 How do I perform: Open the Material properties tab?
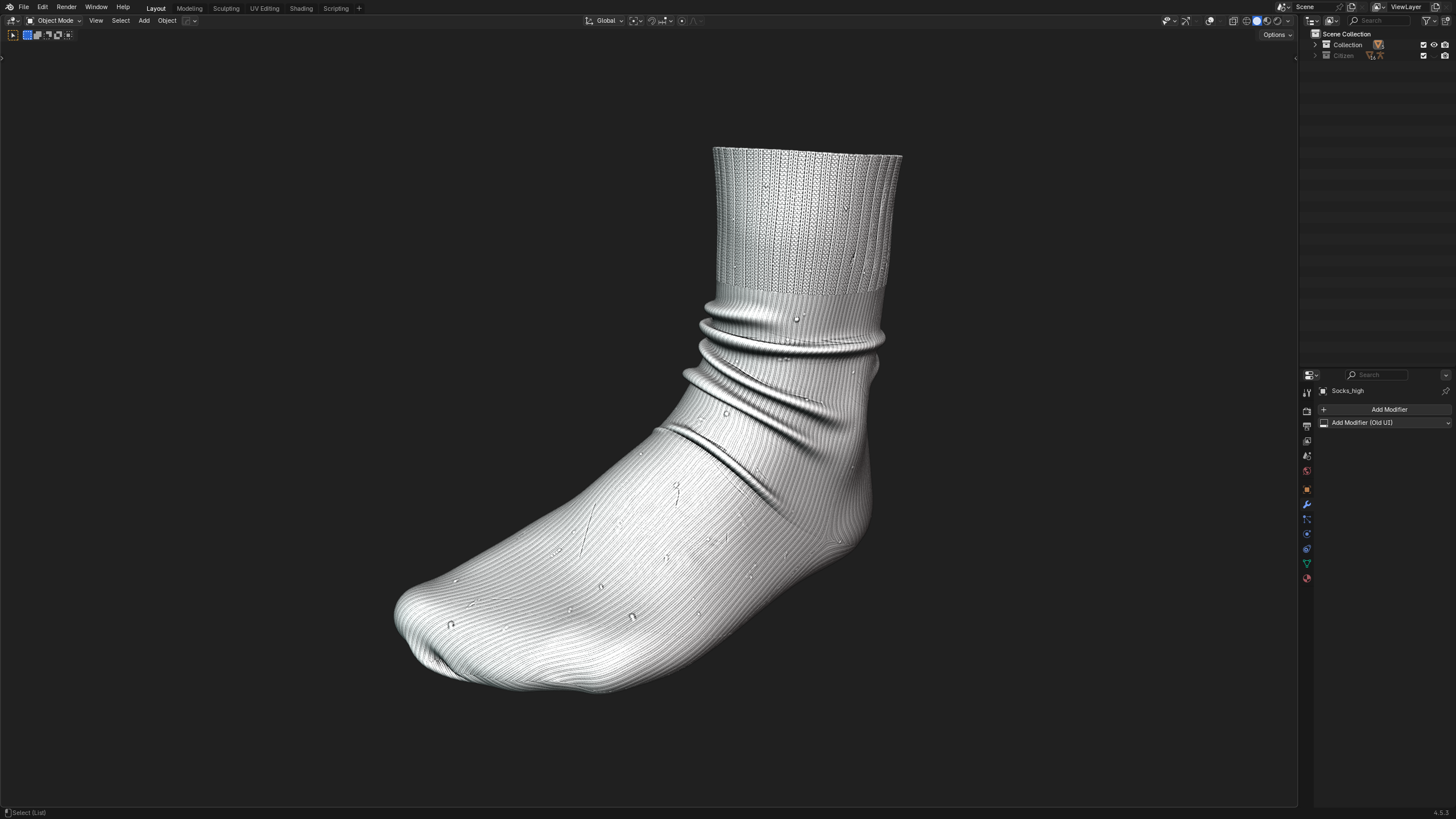point(1306,578)
